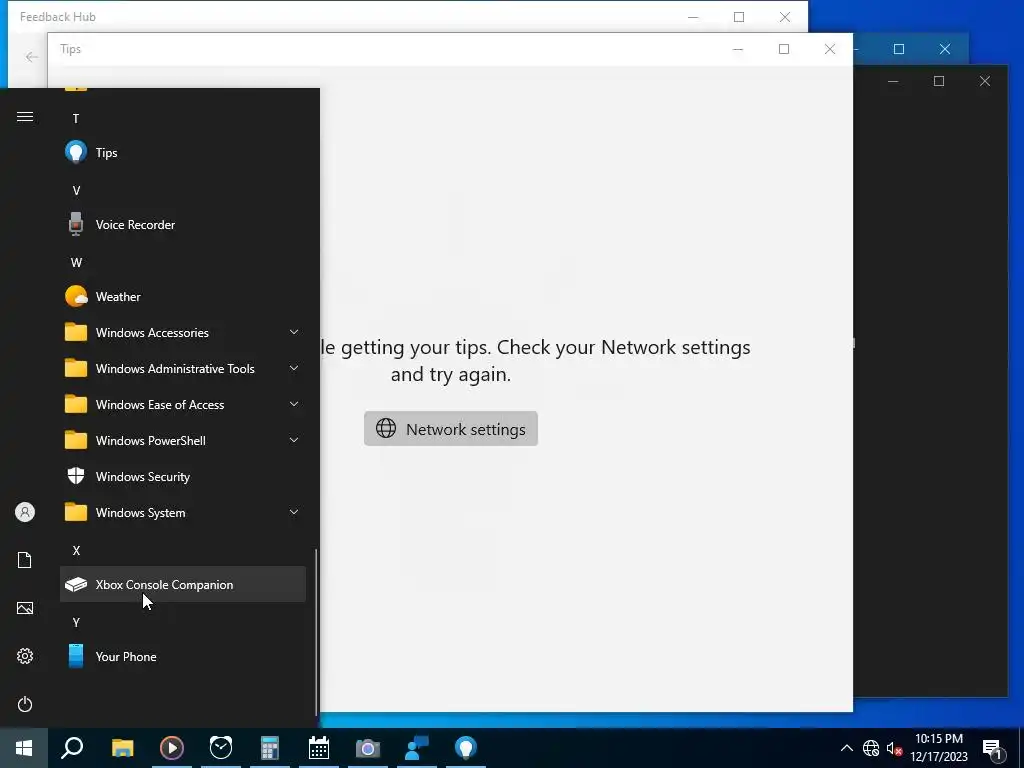Click the Start menu app list scrollbar
The width and height of the screenshot is (1024, 768).
pos(316,632)
